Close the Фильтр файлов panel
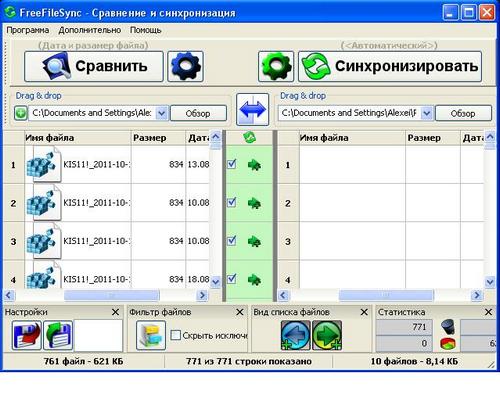The width and height of the screenshot is (500, 402). tap(240, 312)
